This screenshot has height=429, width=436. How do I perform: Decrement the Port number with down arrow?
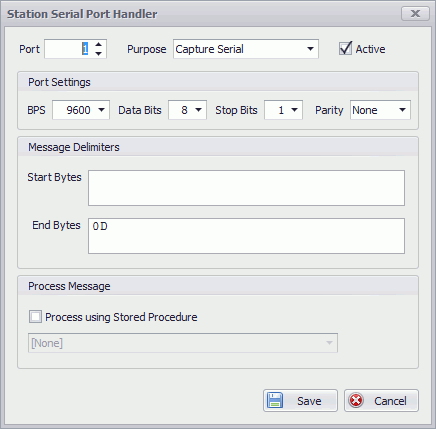[x=98, y=53]
